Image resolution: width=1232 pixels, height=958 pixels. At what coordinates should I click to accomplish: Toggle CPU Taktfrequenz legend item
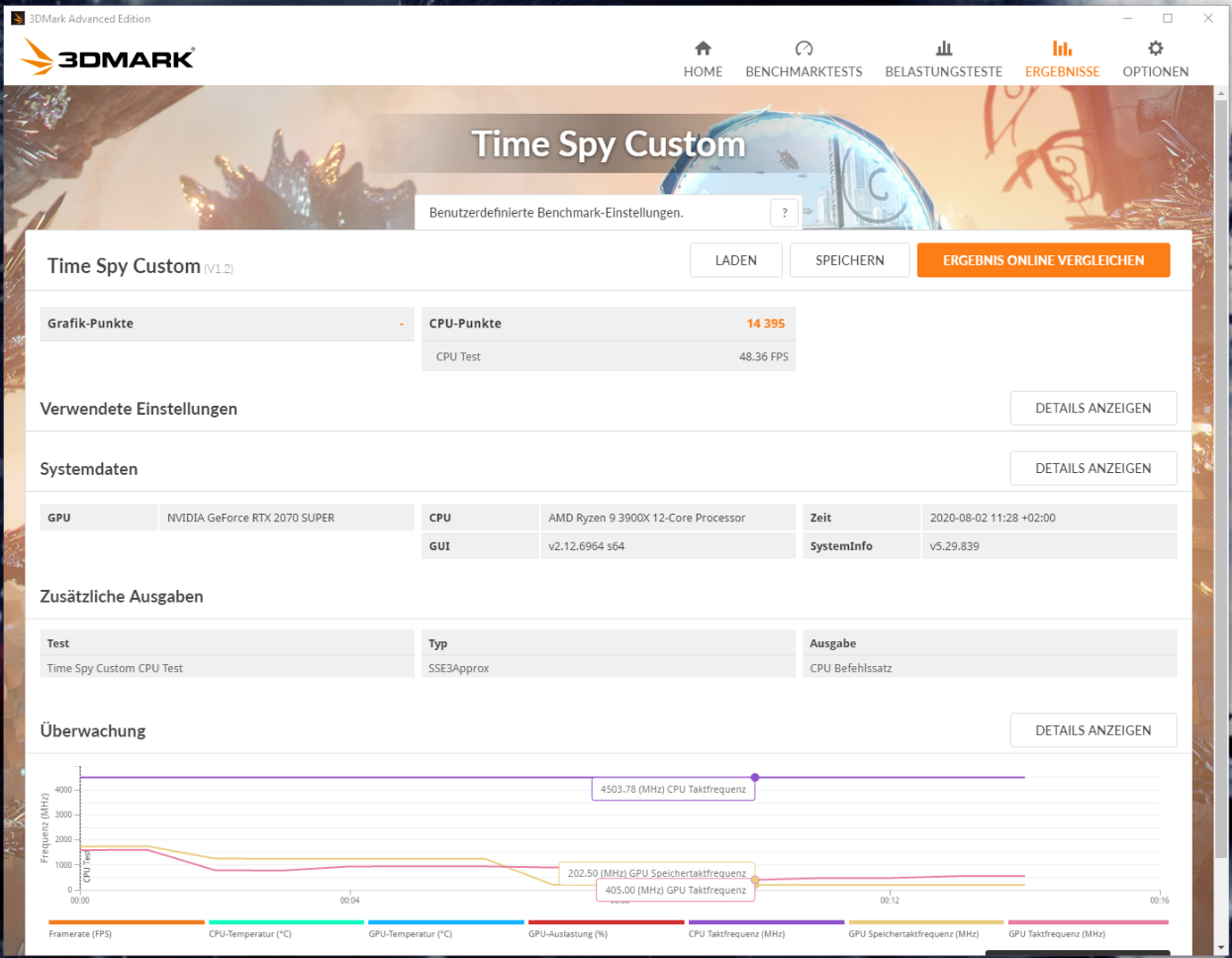click(x=766, y=928)
